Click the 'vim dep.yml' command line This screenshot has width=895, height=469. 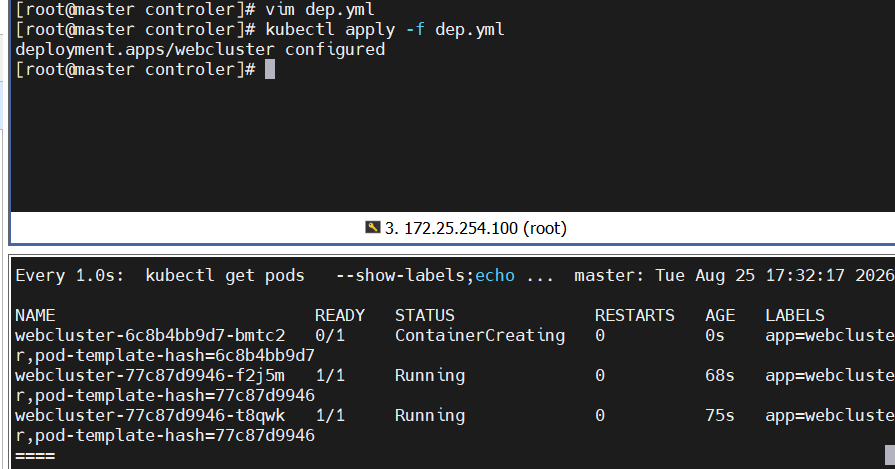(x=320, y=10)
